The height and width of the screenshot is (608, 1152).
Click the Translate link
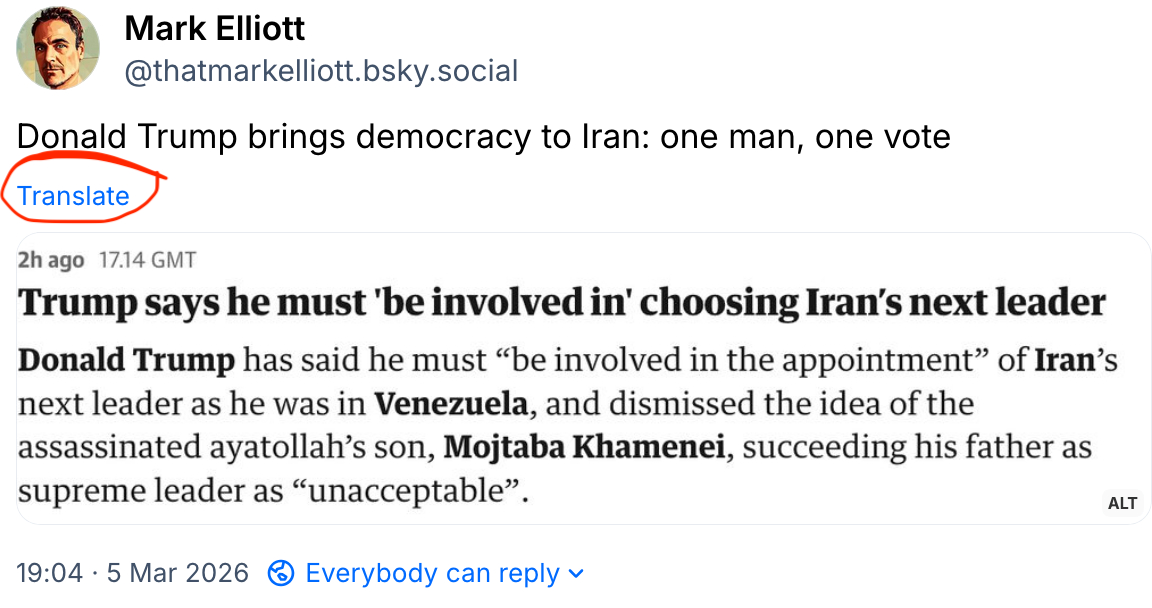(74, 196)
